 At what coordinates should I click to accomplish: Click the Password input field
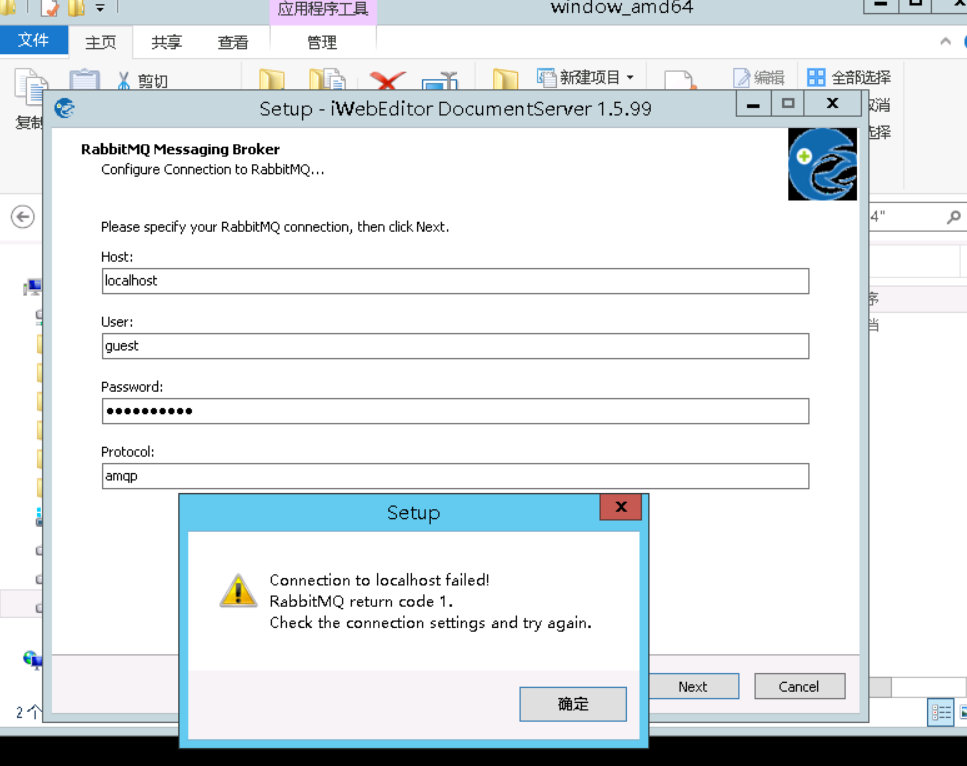[455, 411]
